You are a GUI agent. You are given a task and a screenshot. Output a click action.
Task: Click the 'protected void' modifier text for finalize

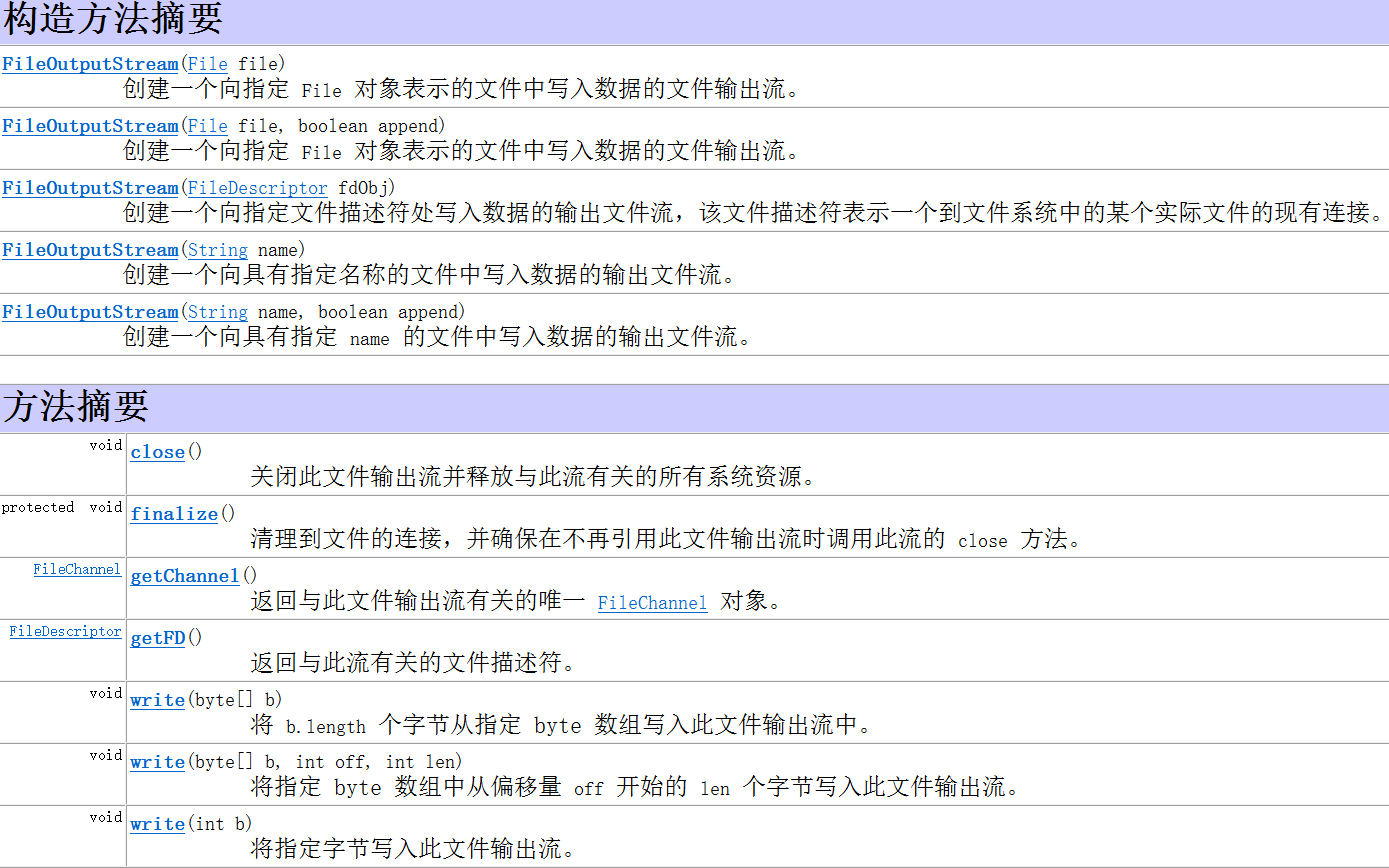click(62, 507)
